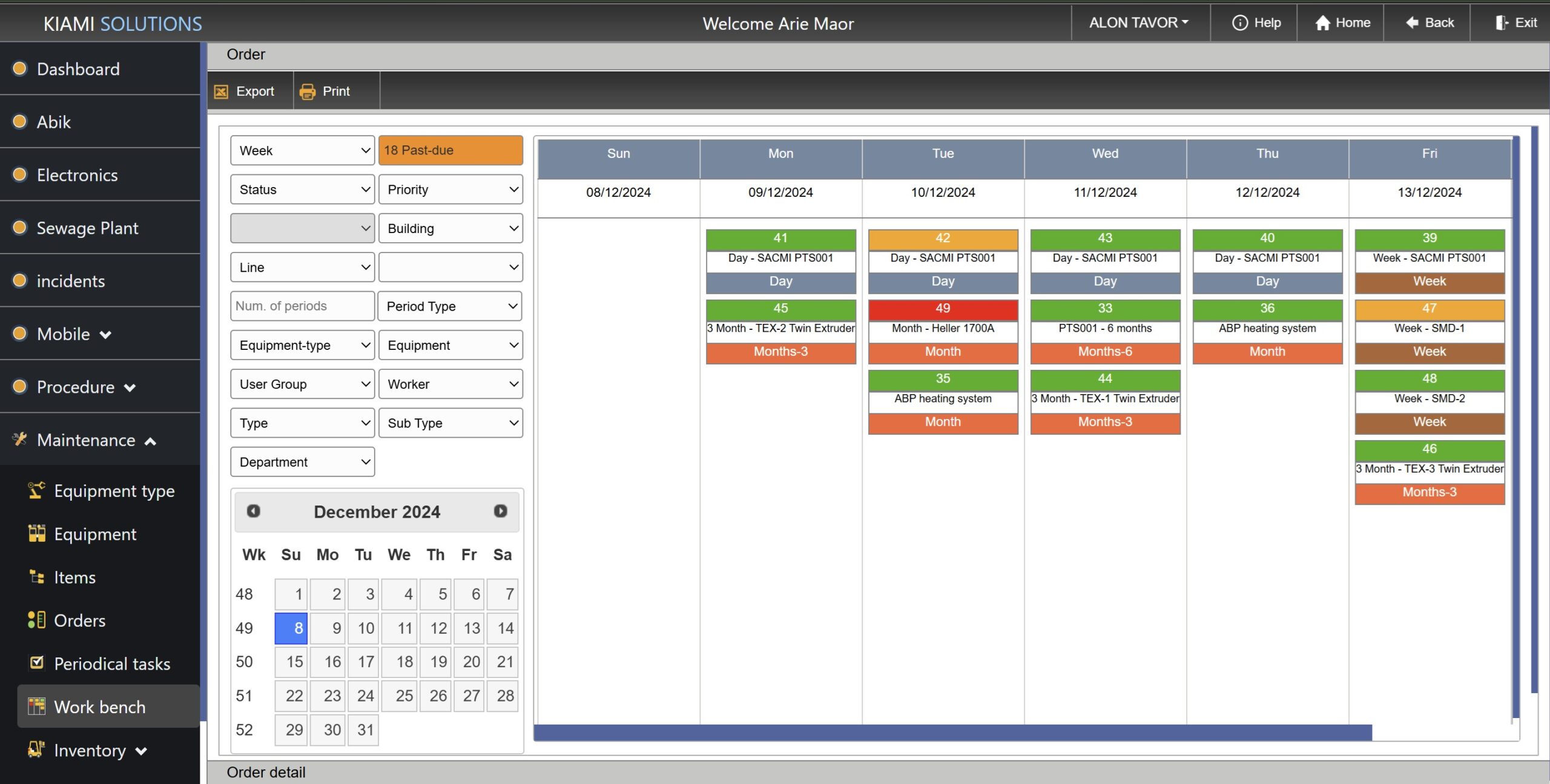Open the ALON TAVOR user menu
The image size is (1550, 784).
1139,23
